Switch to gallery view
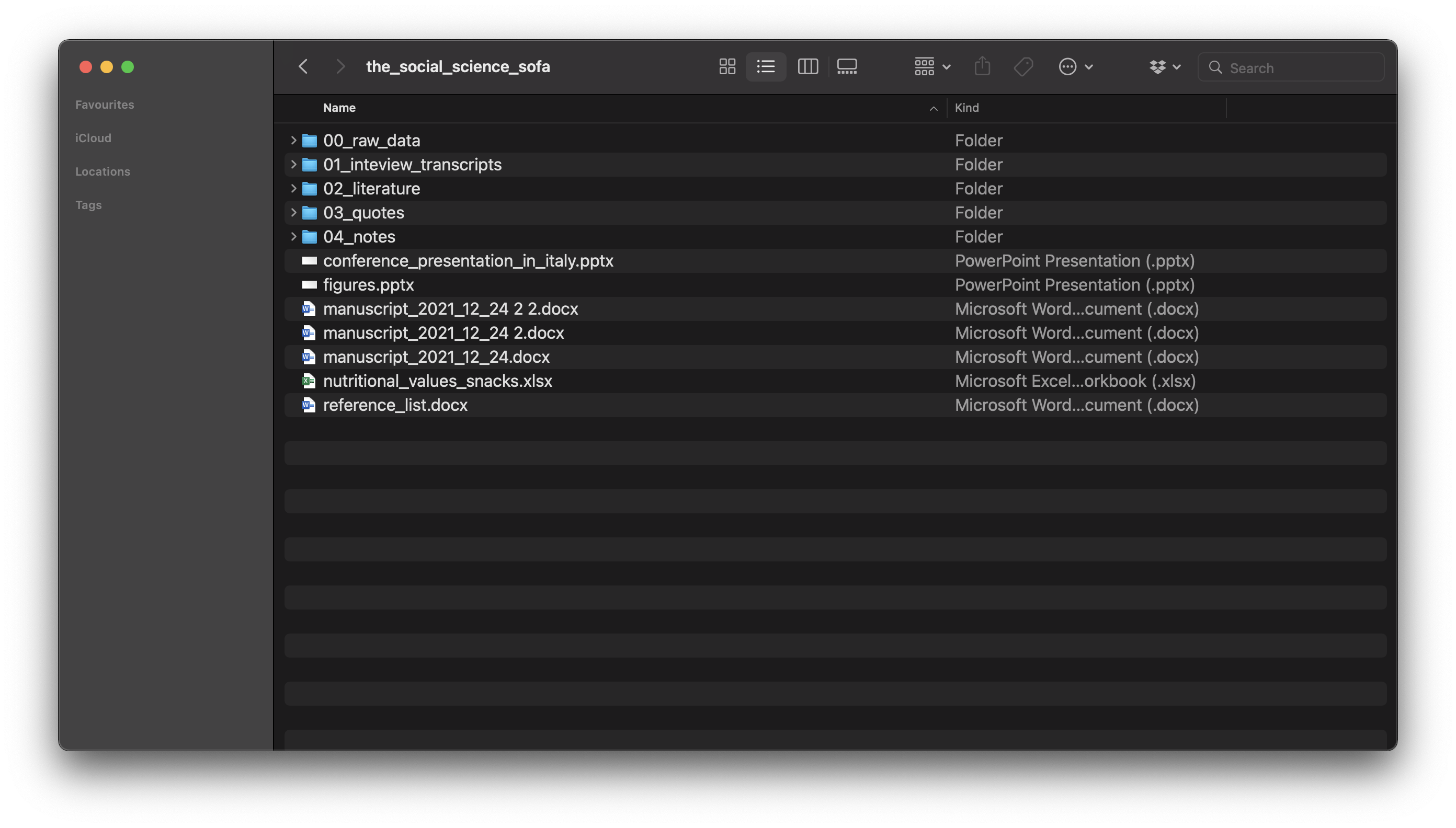This screenshot has width=1456, height=828. coord(846,67)
